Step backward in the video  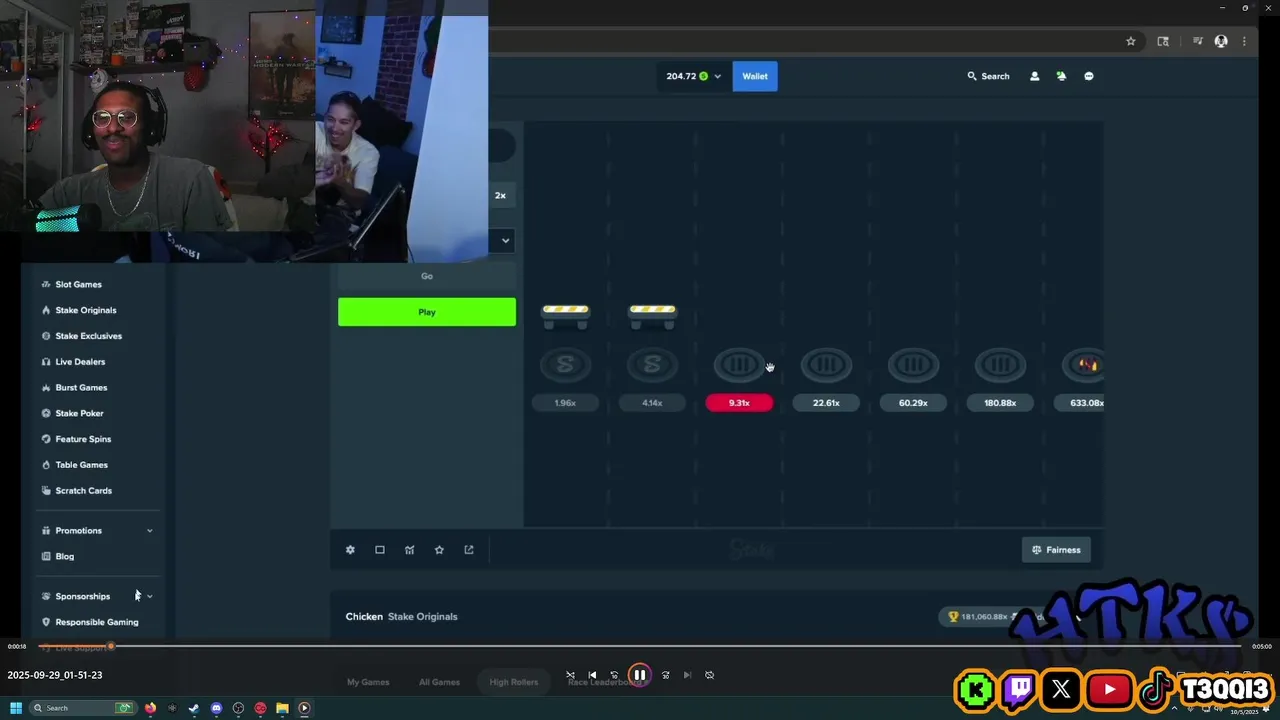[614, 675]
